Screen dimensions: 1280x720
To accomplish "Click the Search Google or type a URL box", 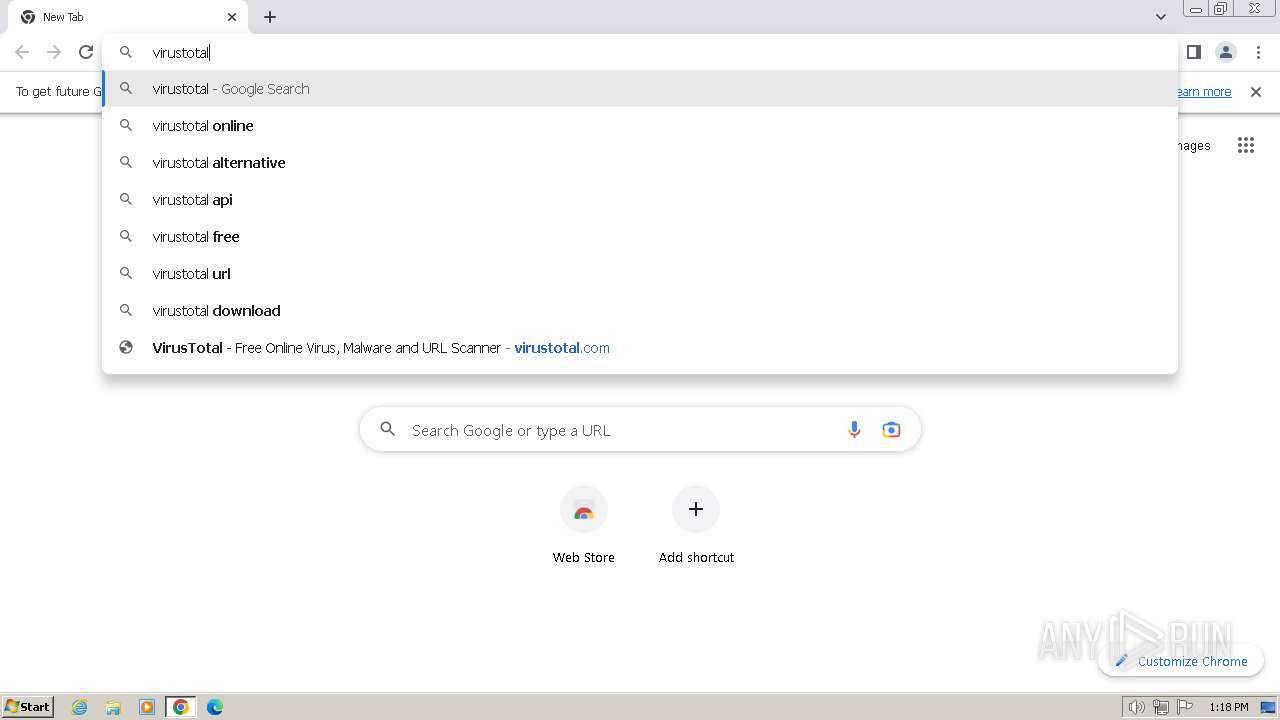I will pos(640,430).
